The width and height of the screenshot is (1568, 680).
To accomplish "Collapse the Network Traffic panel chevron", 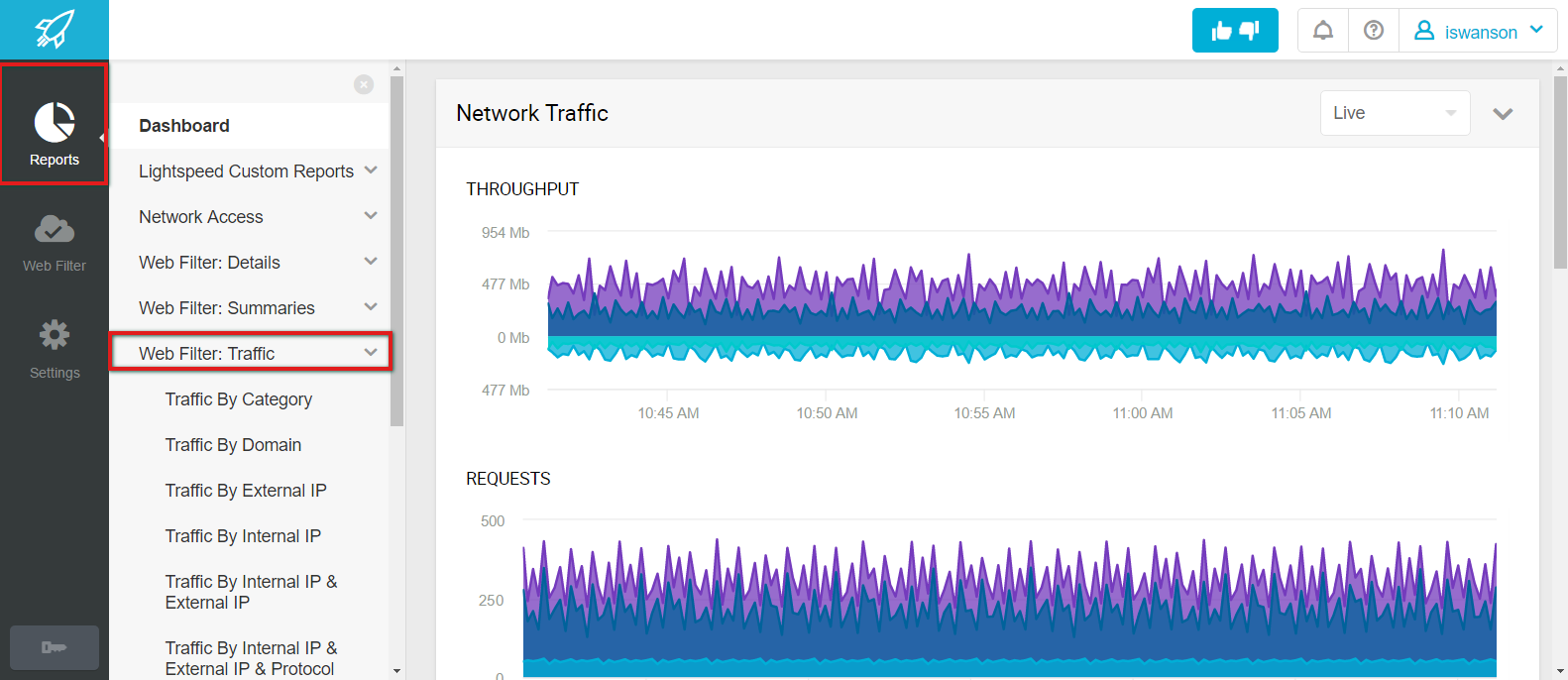I will click(x=1503, y=114).
